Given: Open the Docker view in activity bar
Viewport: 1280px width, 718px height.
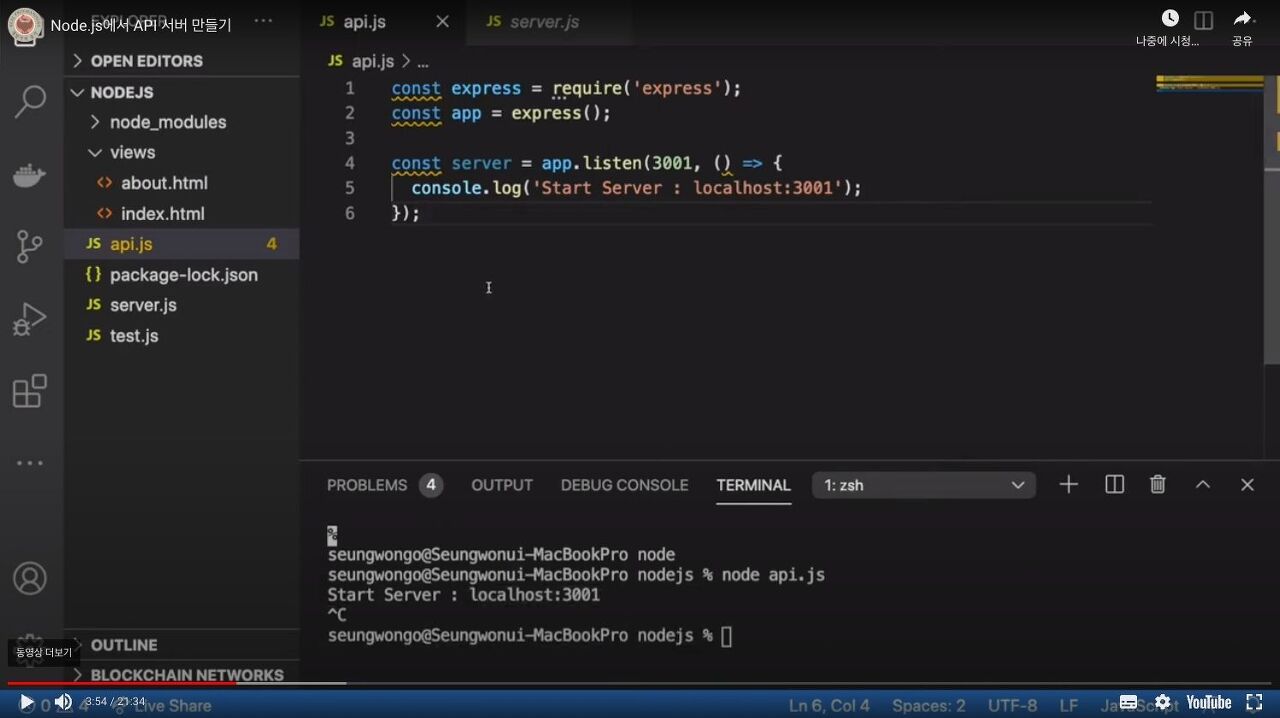Looking at the screenshot, I should (x=30, y=175).
